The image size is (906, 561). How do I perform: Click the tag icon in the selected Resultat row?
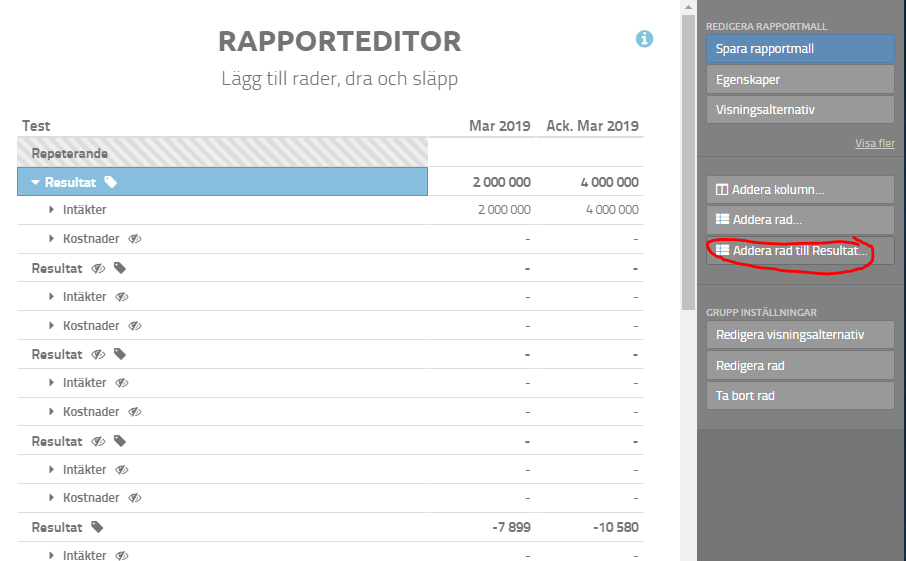tap(110, 182)
